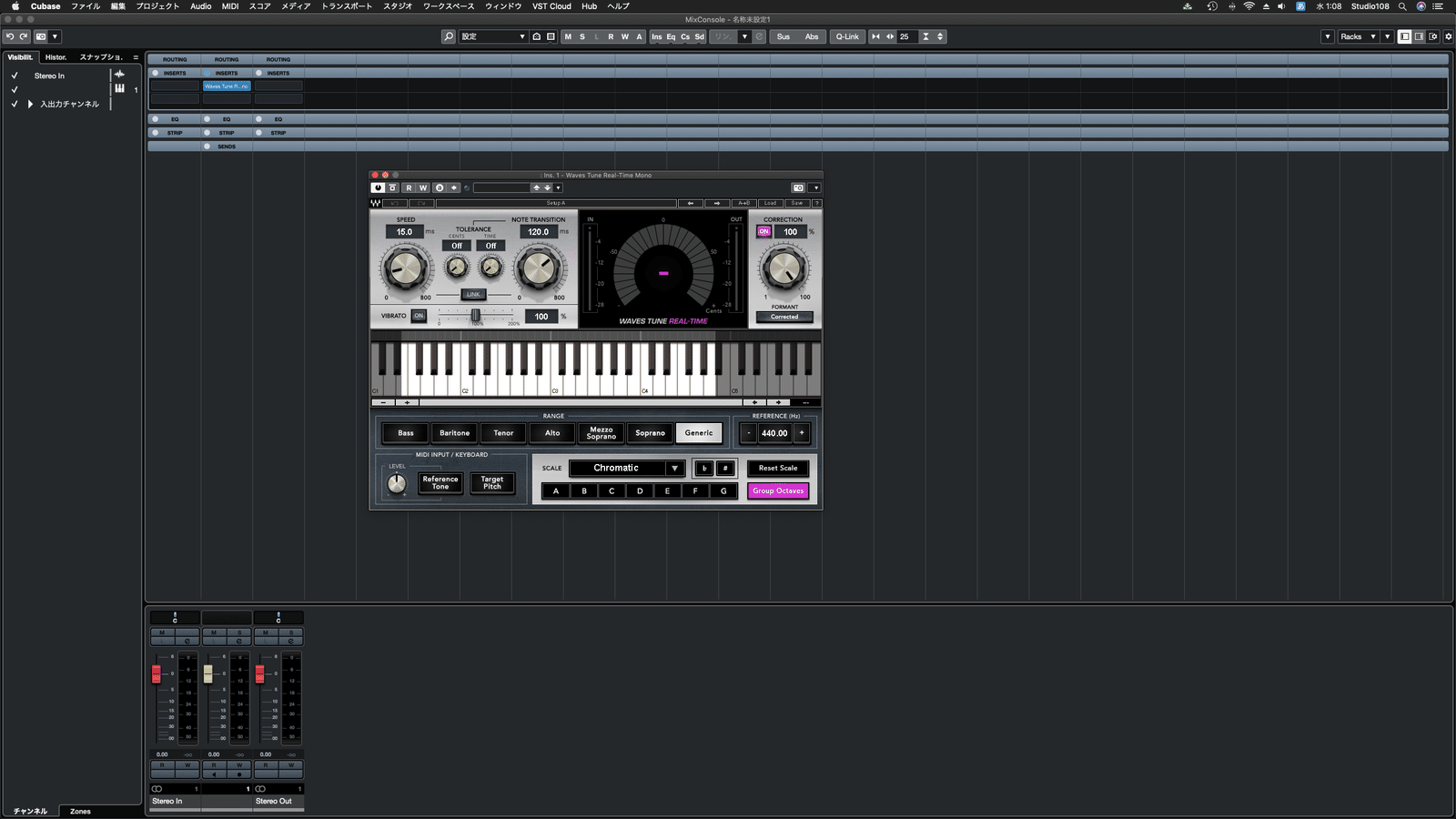Image resolution: width=1456 pixels, height=819 pixels.
Task: Click the magnifier search channel icon
Action: click(449, 36)
